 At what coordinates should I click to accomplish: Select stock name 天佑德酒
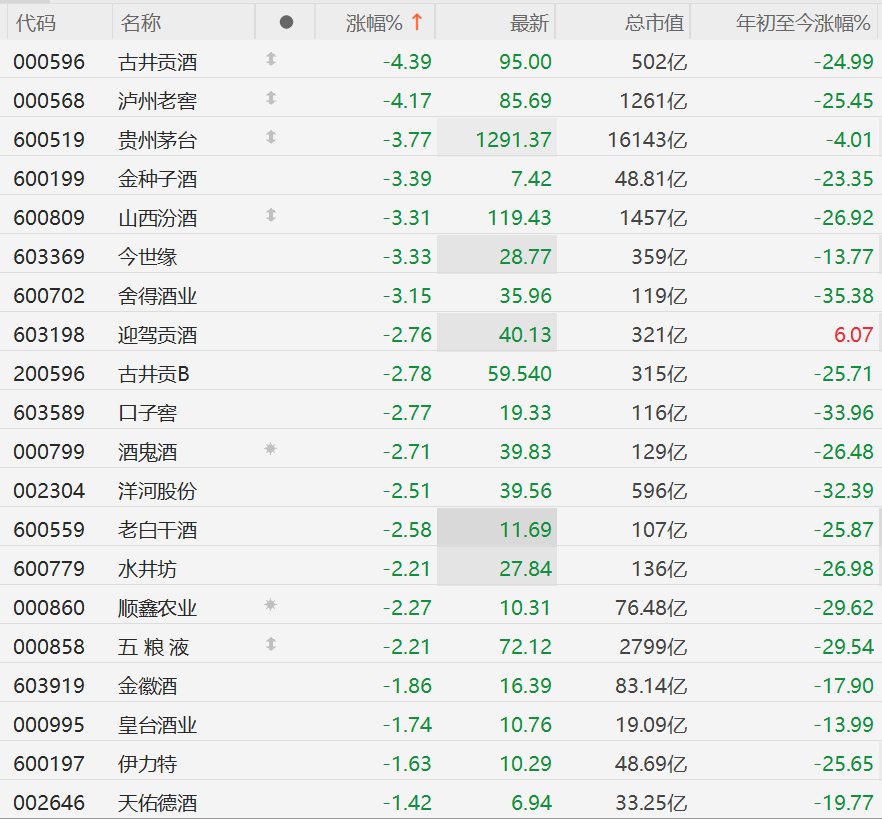(x=158, y=803)
